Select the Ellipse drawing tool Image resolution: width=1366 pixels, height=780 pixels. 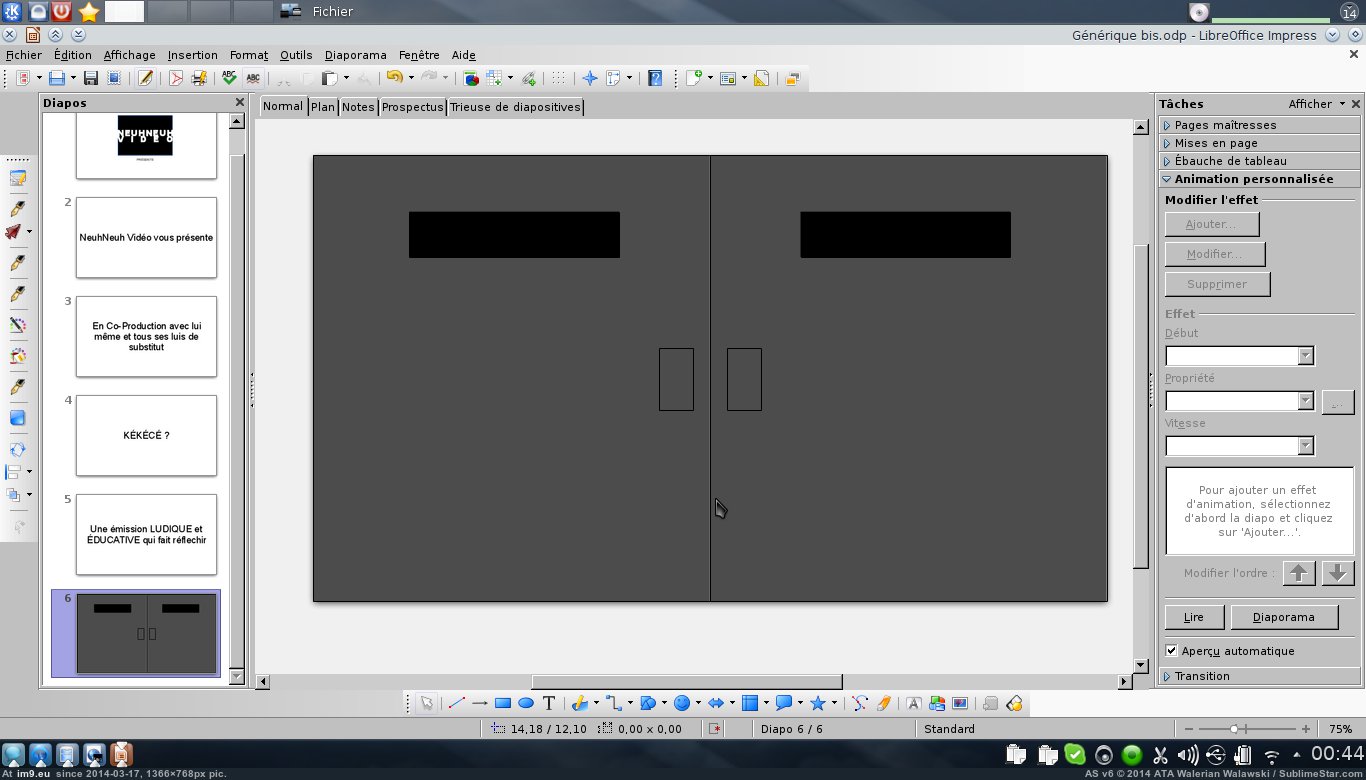(x=526, y=703)
